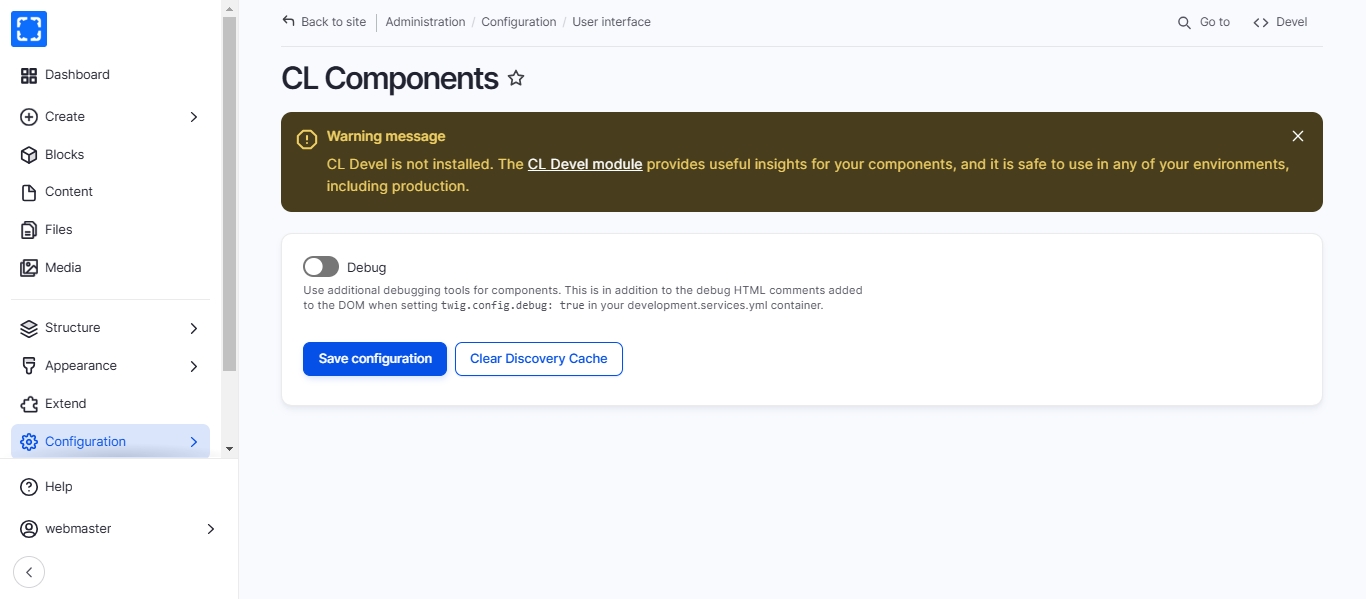Click the Save configuration button
Image resolution: width=1366 pixels, height=599 pixels.
click(375, 359)
